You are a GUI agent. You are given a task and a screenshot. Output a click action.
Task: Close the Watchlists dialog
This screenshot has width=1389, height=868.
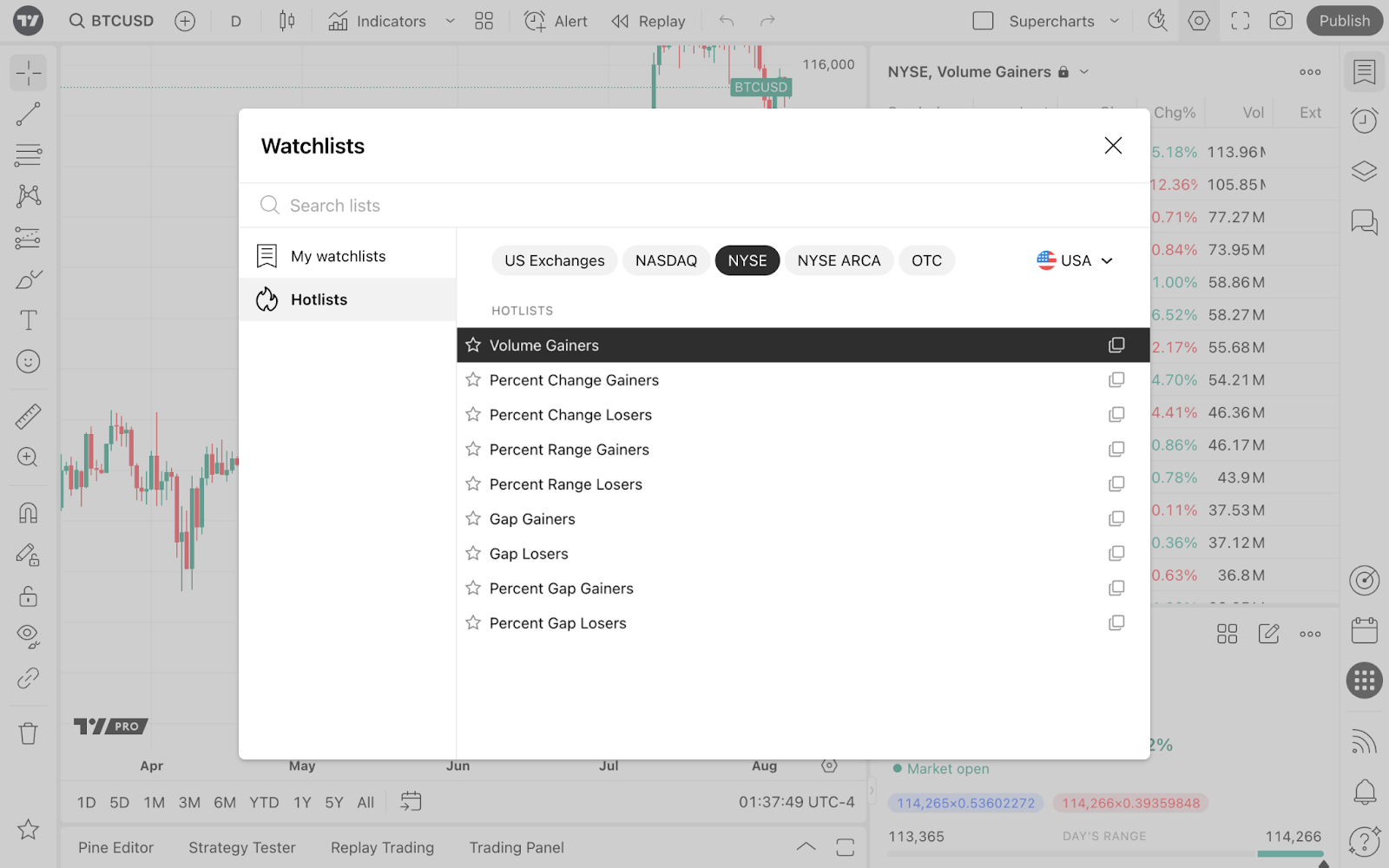coord(1113,145)
